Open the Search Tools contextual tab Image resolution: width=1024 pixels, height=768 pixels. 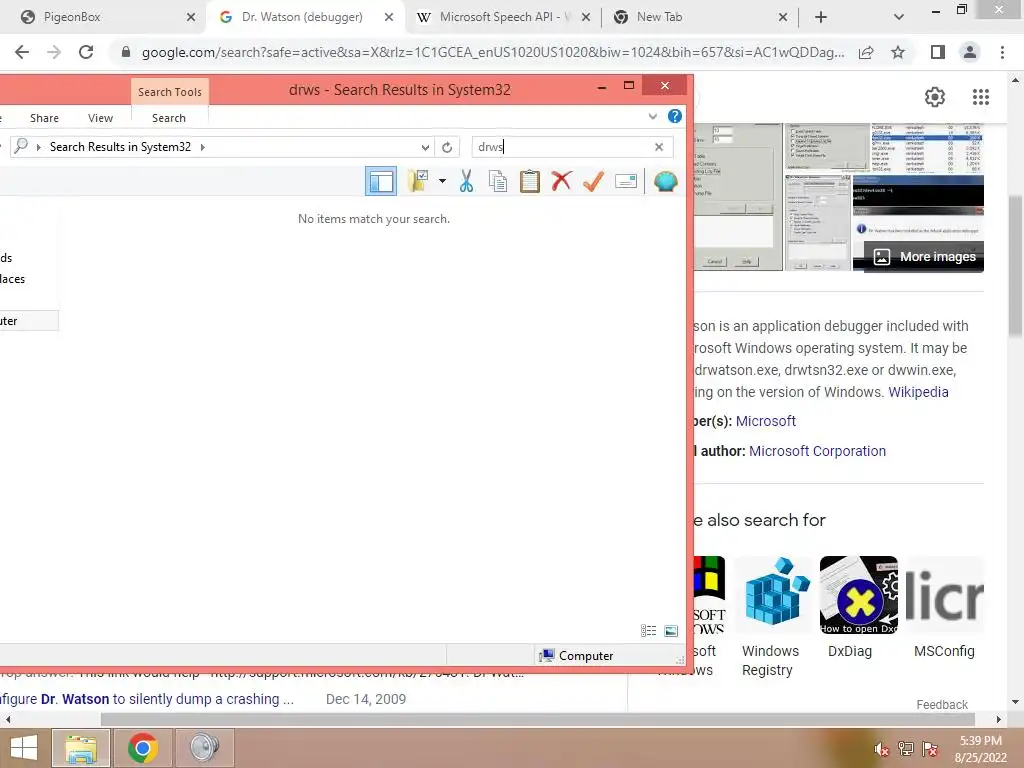point(170,92)
